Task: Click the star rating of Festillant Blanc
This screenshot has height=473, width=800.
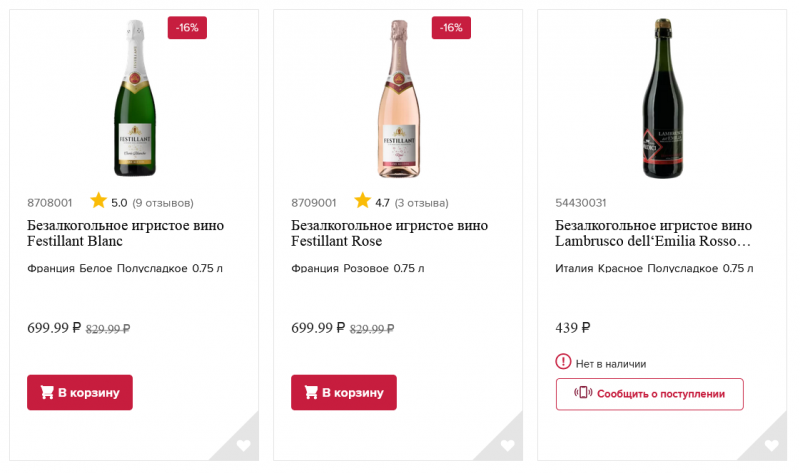Action: 98,201
